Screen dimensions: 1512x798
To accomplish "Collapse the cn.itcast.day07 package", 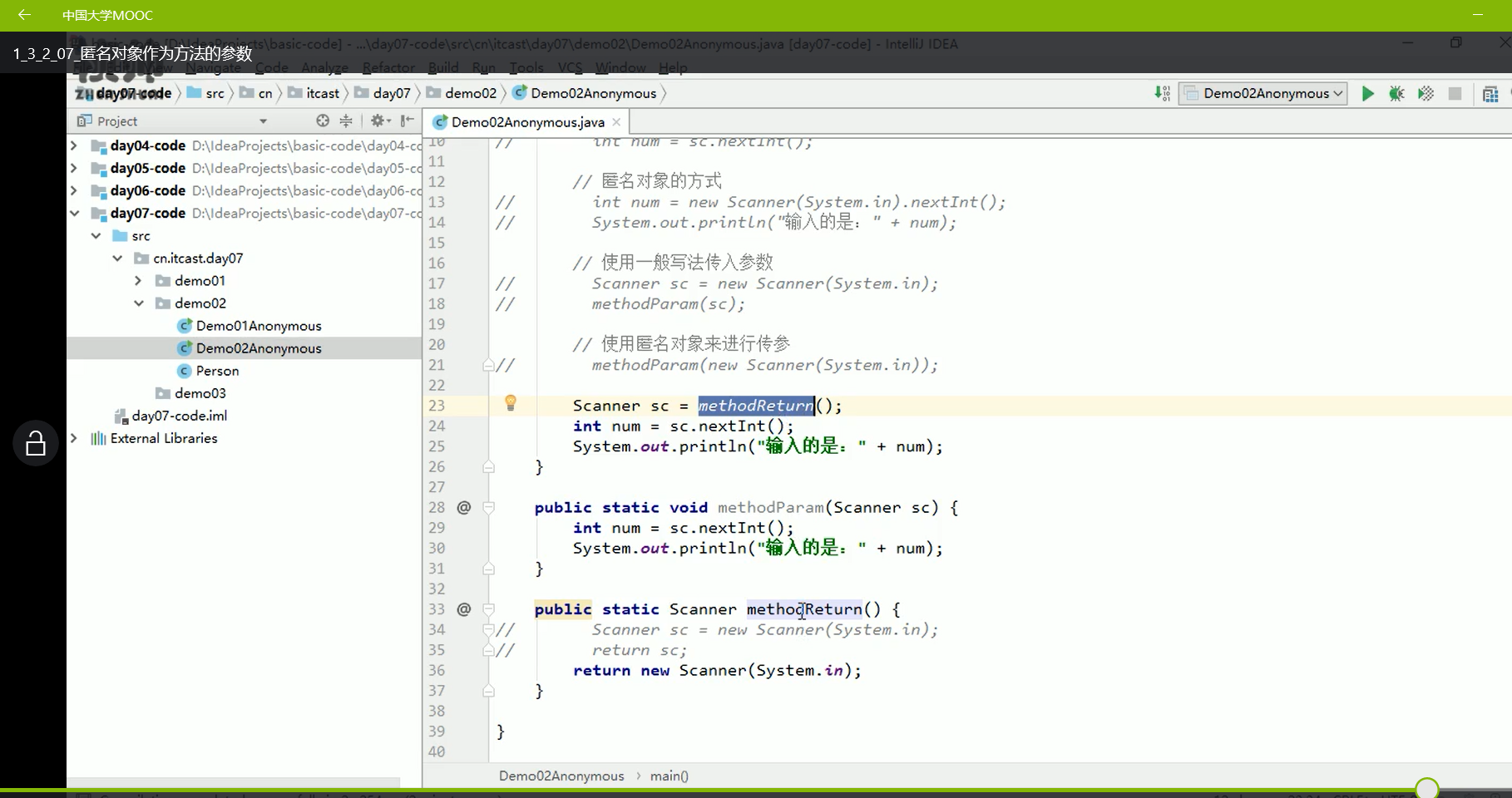I will pyautogui.click(x=117, y=259).
